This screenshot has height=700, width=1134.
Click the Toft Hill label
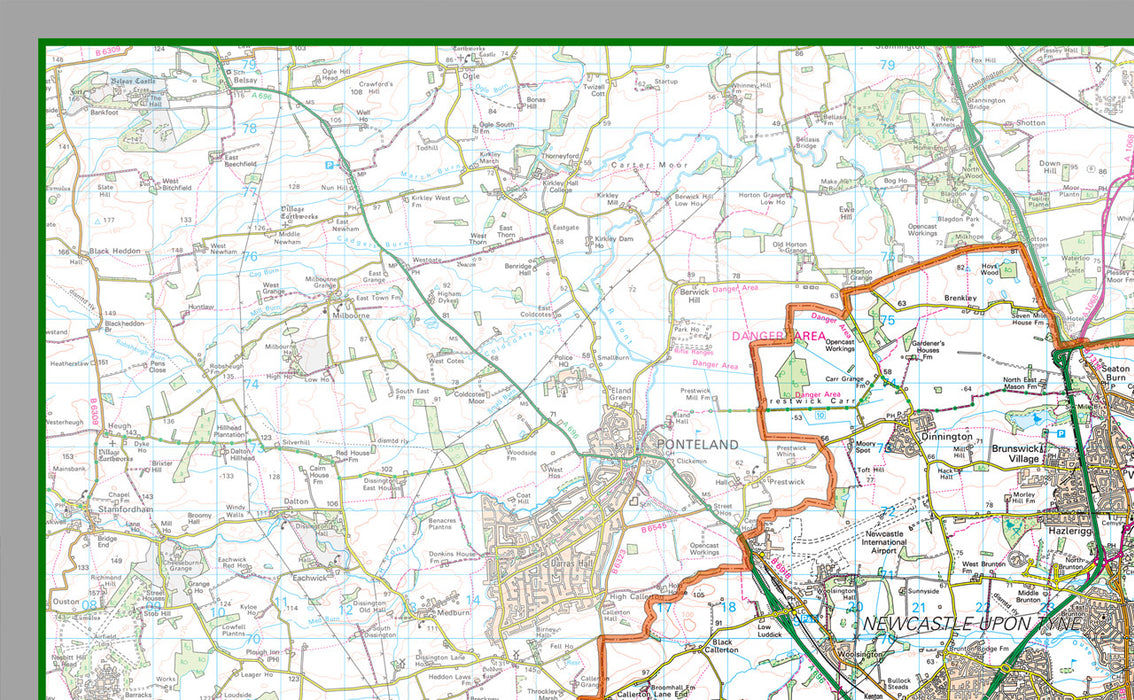coord(870,469)
